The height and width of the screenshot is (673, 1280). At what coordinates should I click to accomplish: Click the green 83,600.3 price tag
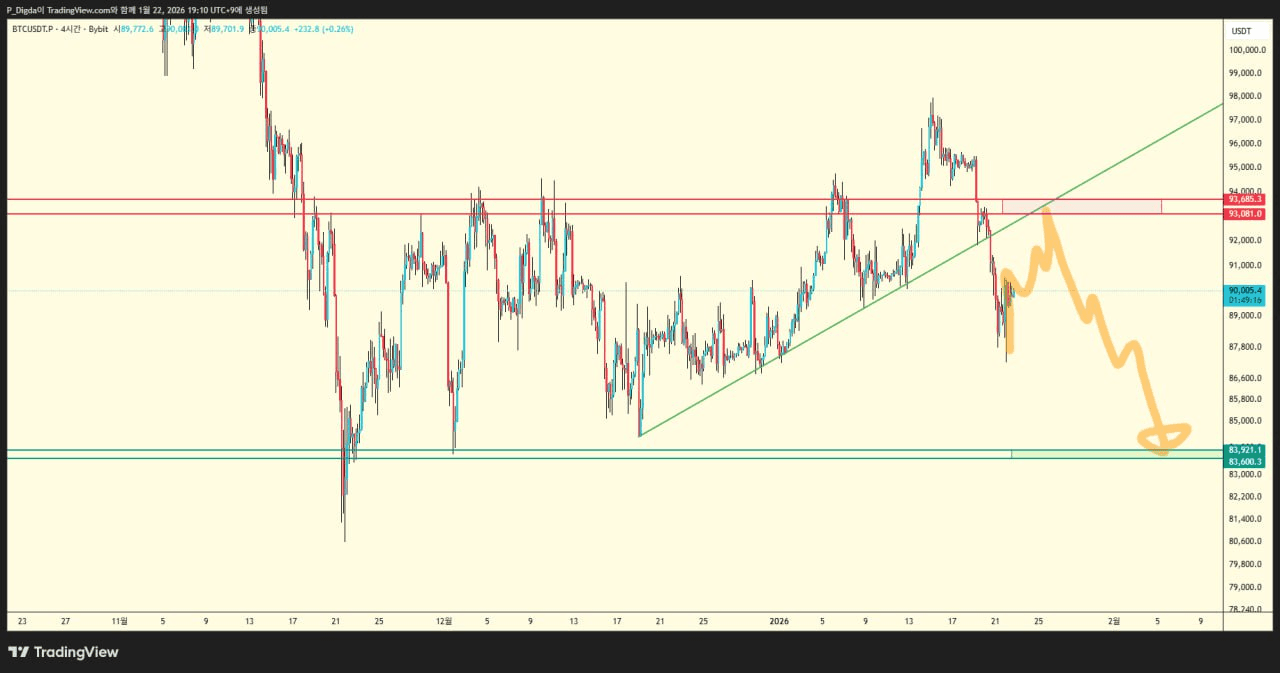[x=1246, y=461]
